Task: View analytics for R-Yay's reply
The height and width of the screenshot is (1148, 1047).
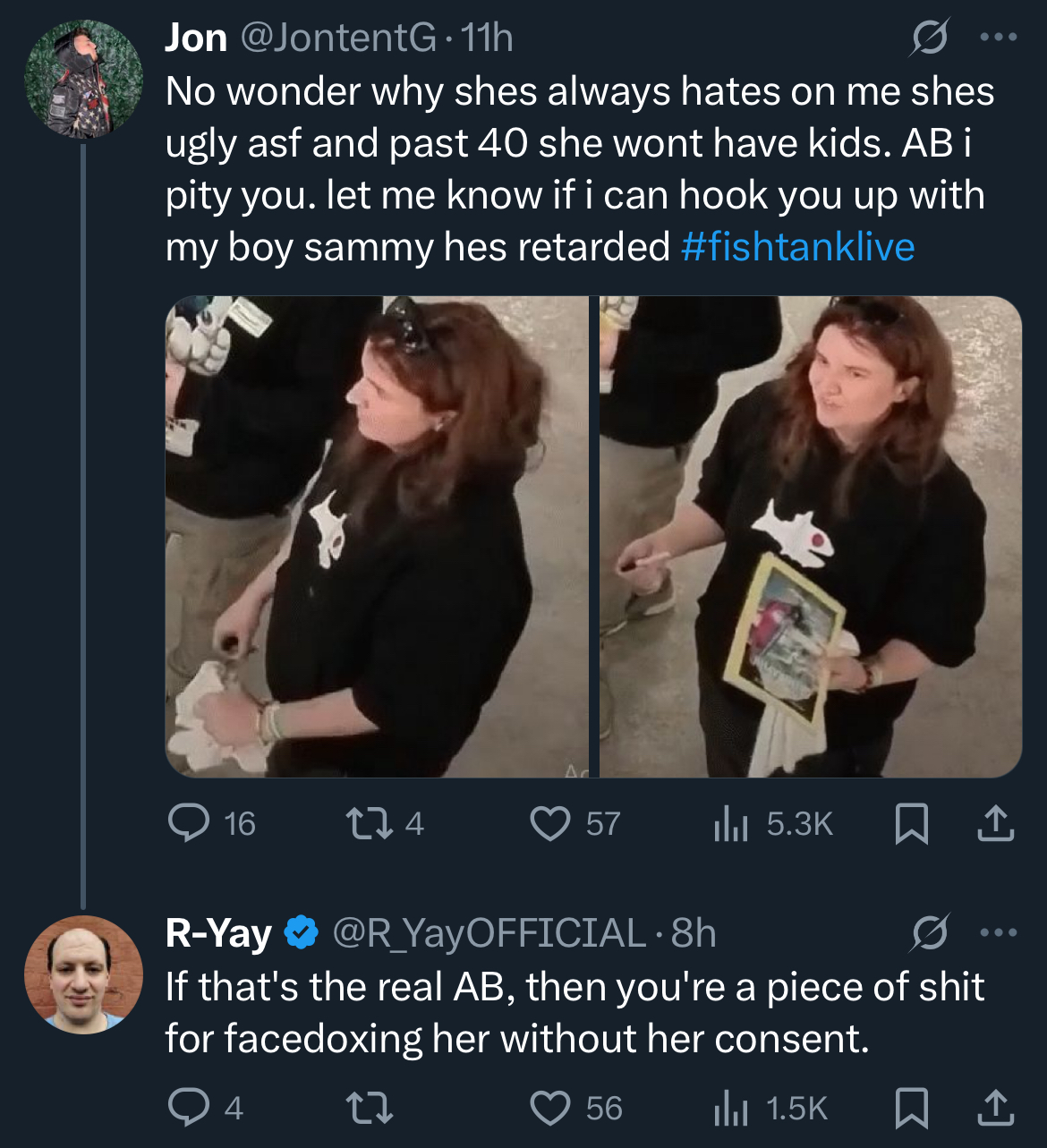Action: pyautogui.click(x=730, y=1108)
